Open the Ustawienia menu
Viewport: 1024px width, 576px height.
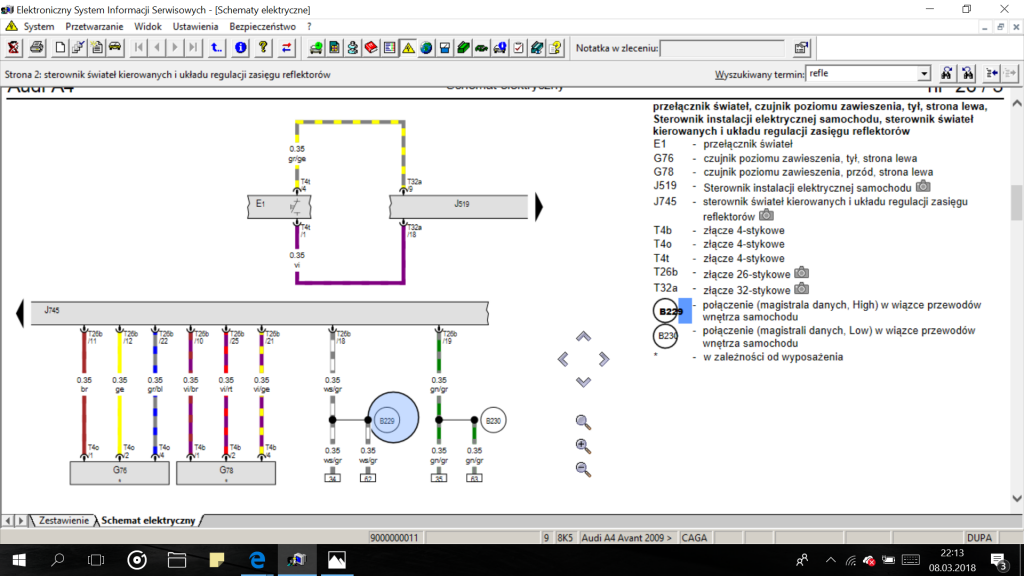click(x=195, y=27)
